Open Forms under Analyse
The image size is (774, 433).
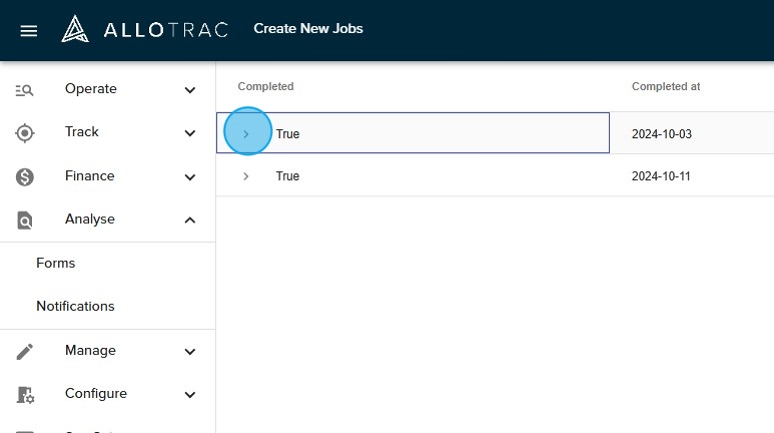(56, 263)
